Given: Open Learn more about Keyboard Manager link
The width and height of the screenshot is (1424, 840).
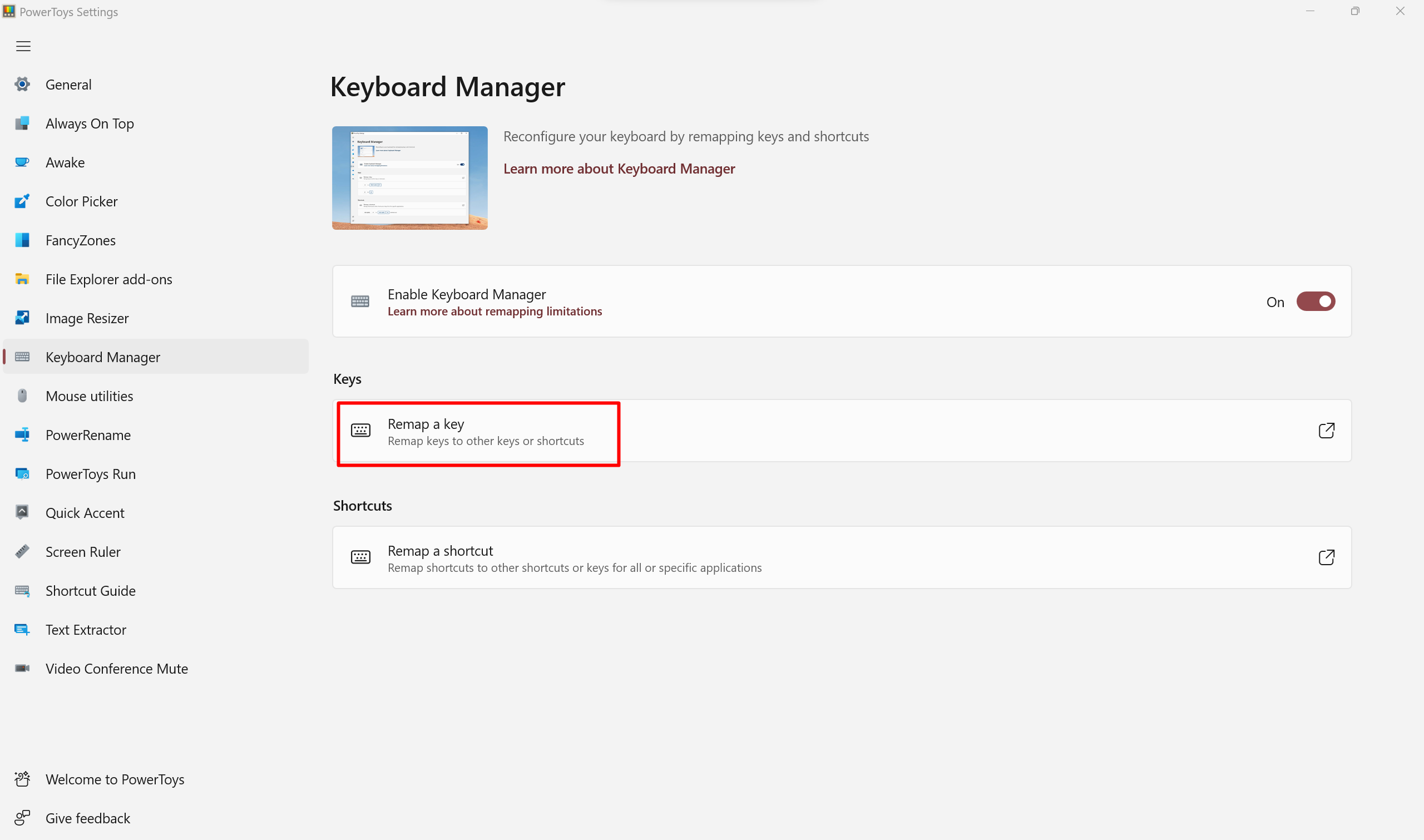Looking at the screenshot, I should [x=619, y=168].
